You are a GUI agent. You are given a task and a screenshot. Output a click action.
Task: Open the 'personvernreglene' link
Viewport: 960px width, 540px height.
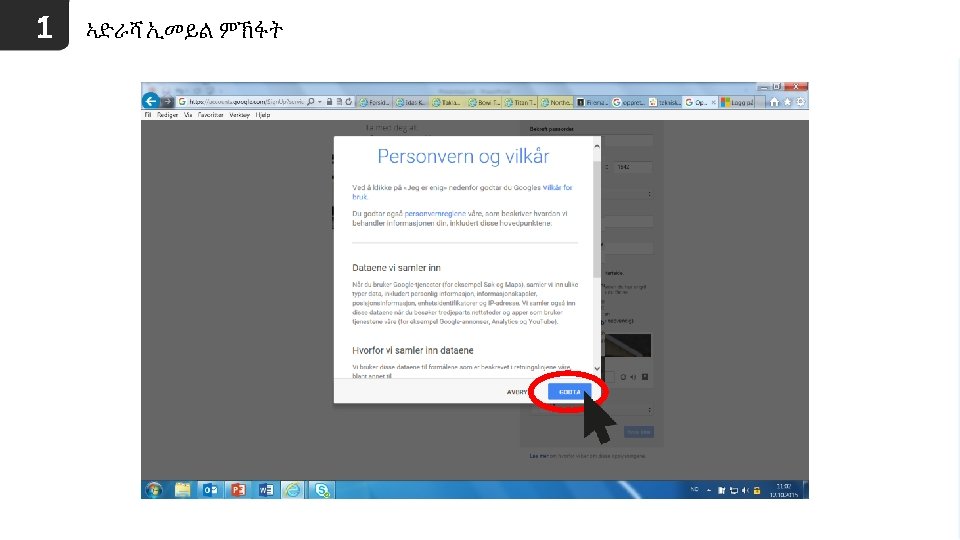[x=435, y=214]
